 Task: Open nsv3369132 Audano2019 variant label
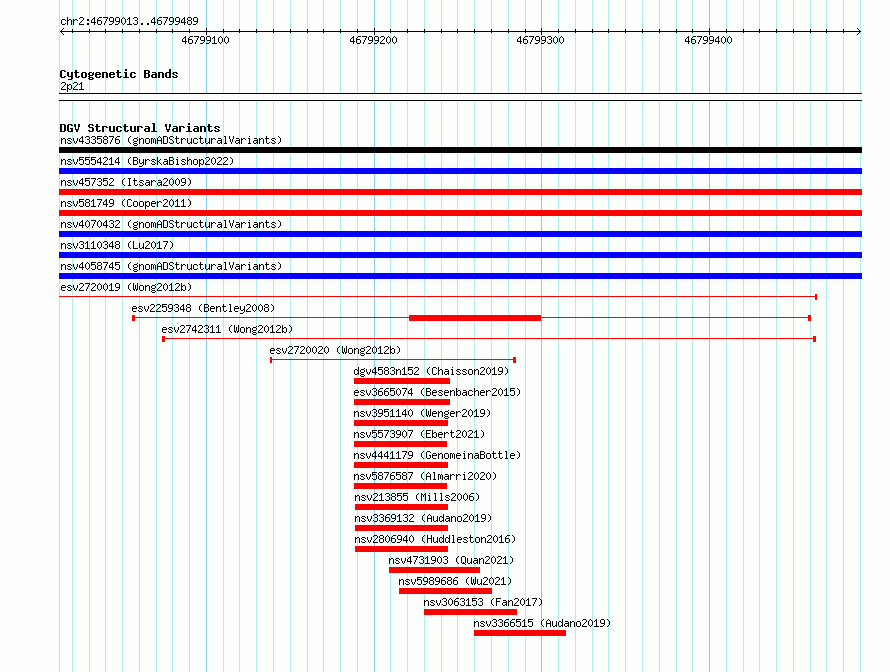click(423, 518)
